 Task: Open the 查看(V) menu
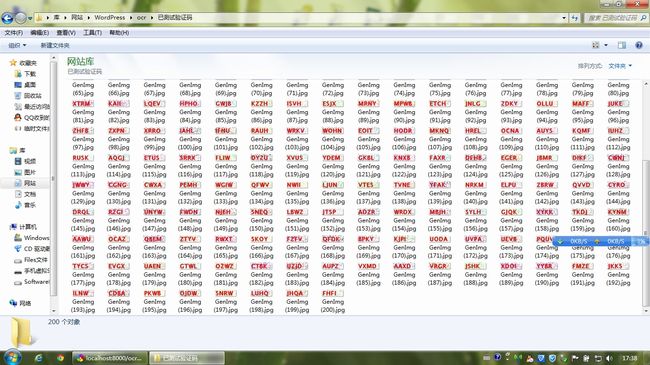click(x=66, y=32)
